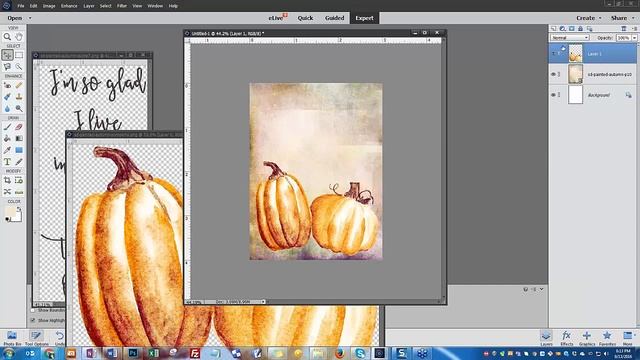This screenshot has width=640, height=360.
Task: Switch to the Quick mode tab
Action: coord(305,18)
